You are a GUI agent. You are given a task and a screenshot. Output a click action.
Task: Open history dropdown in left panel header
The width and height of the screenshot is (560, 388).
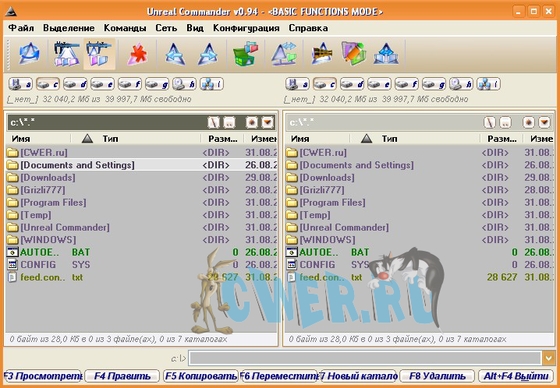[x=268, y=123]
